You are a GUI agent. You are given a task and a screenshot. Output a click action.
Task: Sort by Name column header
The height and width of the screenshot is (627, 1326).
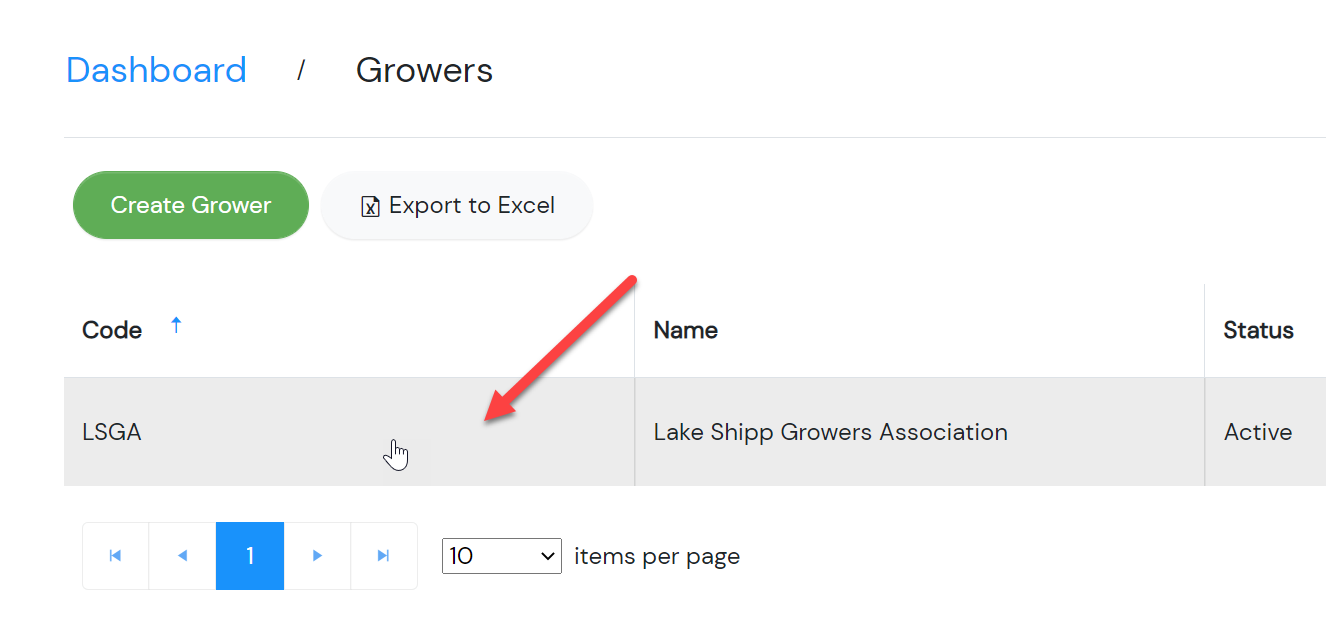(685, 330)
